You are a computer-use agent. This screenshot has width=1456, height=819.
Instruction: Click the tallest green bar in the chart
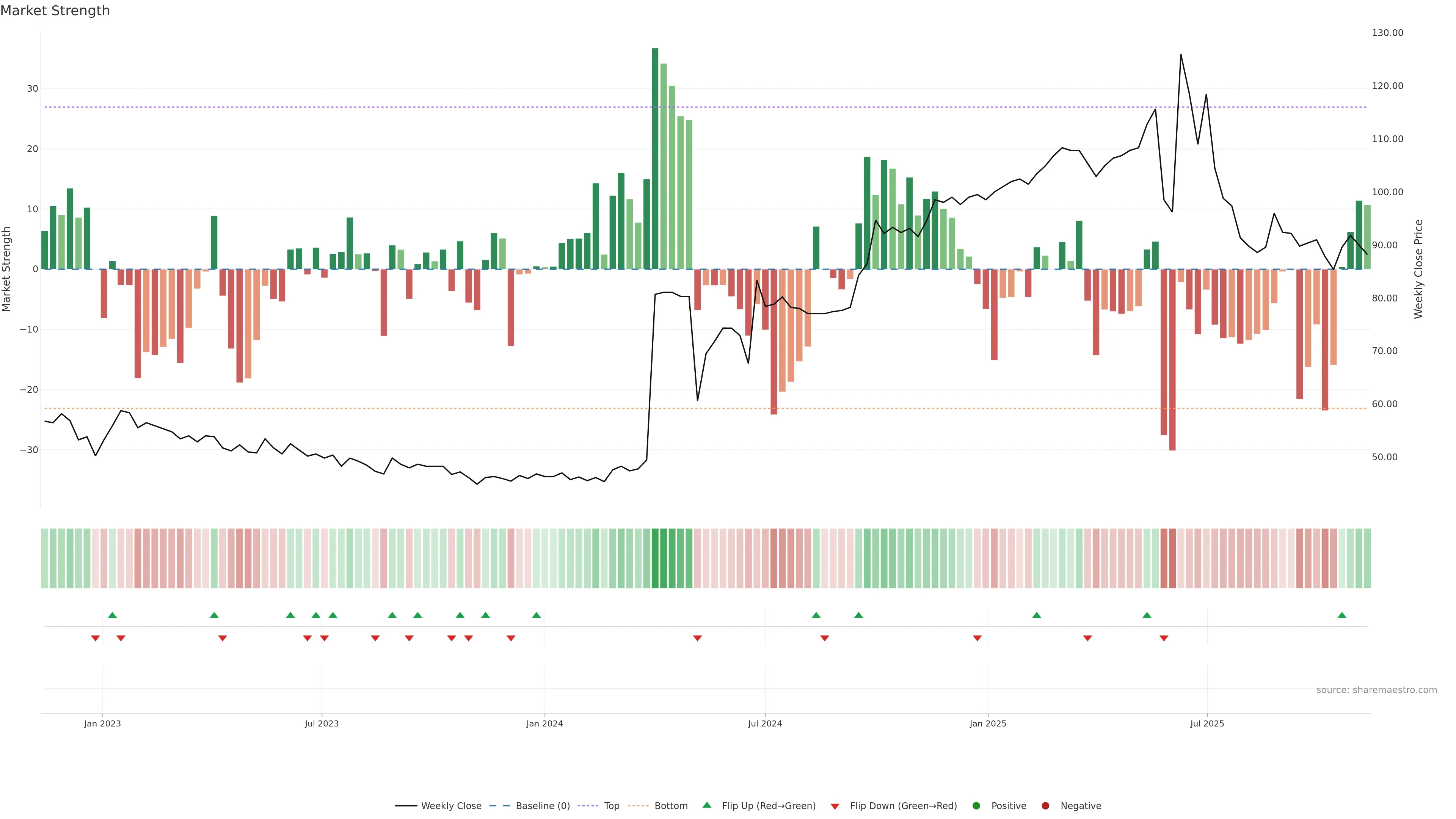tap(655, 158)
